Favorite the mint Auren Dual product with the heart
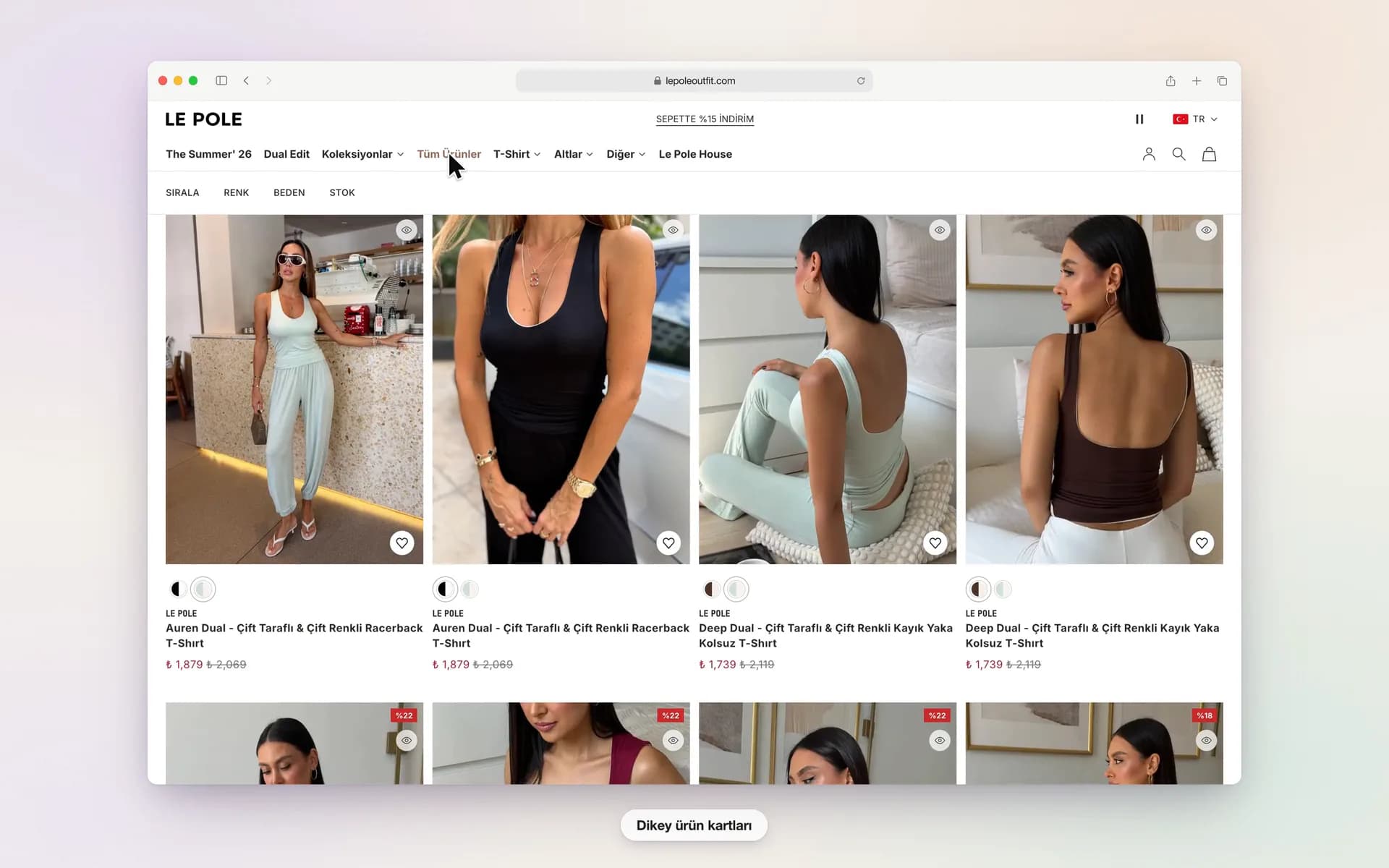 coord(402,543)
